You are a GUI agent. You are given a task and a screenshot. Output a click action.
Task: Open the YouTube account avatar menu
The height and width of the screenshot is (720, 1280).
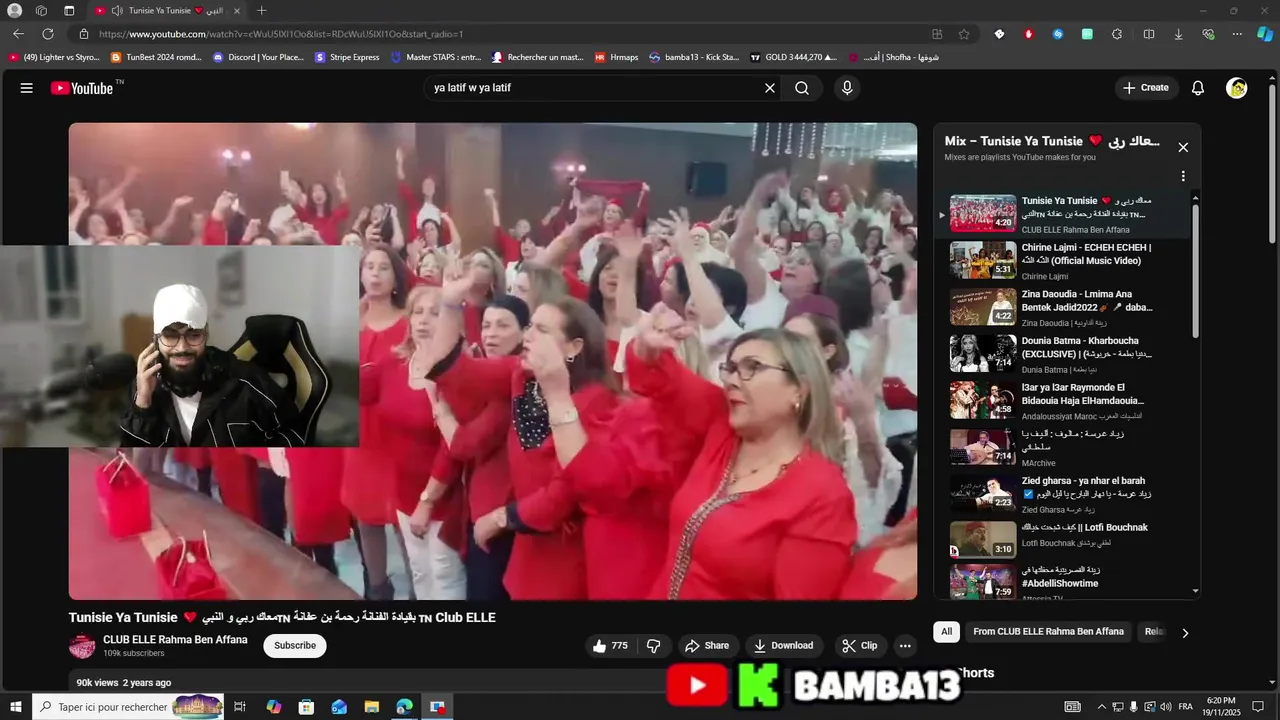[1237, 88]
